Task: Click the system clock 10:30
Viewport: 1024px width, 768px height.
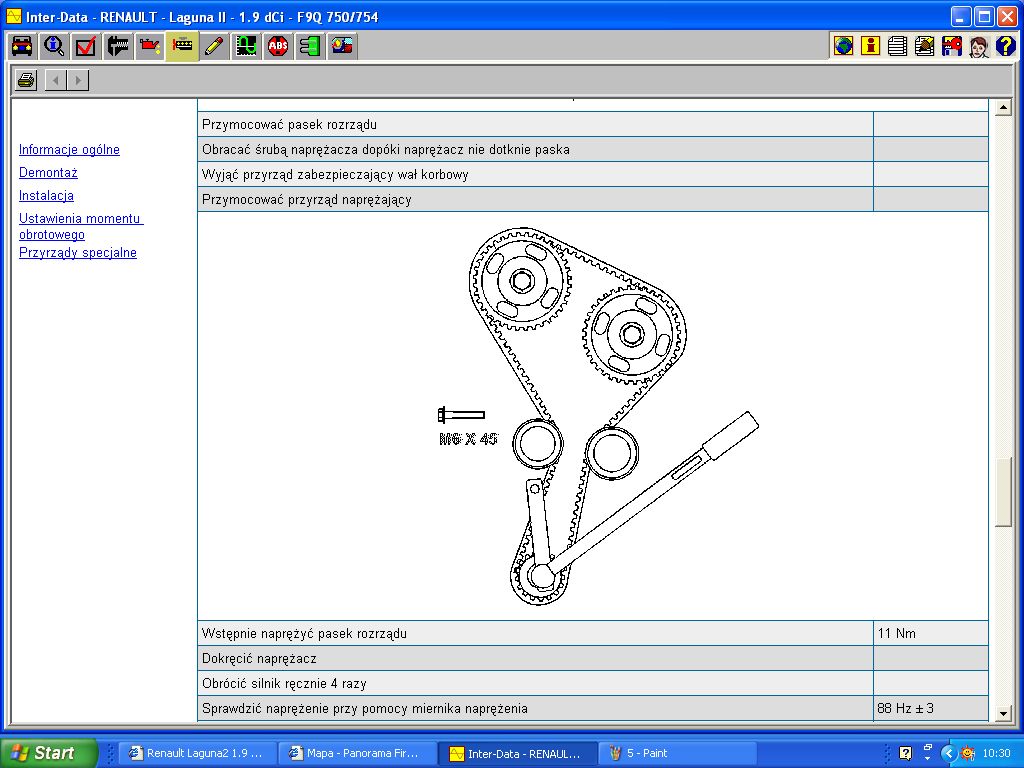Action: 996,753
